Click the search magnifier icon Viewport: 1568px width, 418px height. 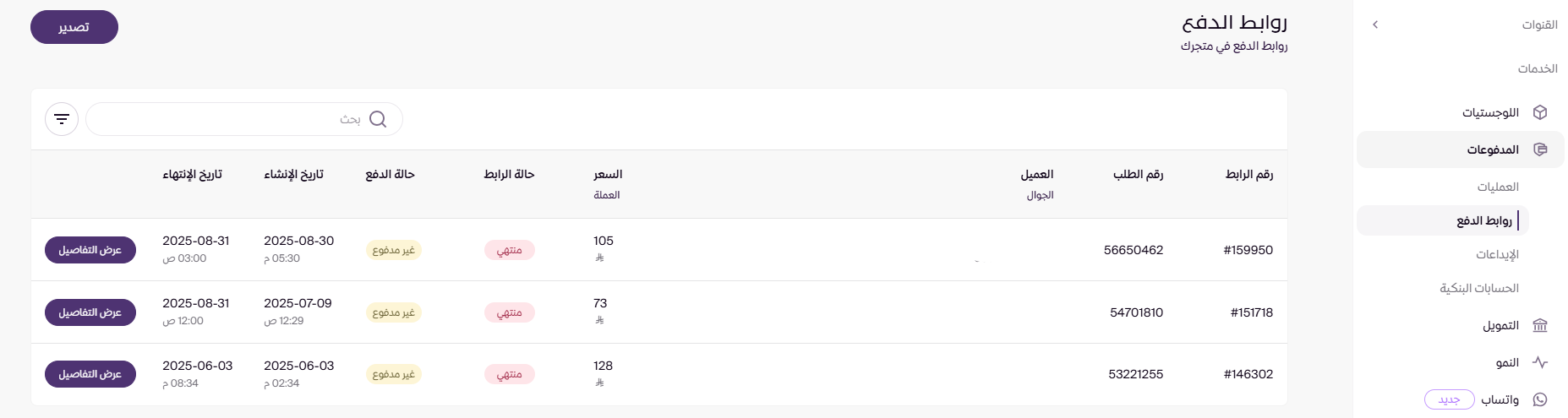(x=378, y=119)
